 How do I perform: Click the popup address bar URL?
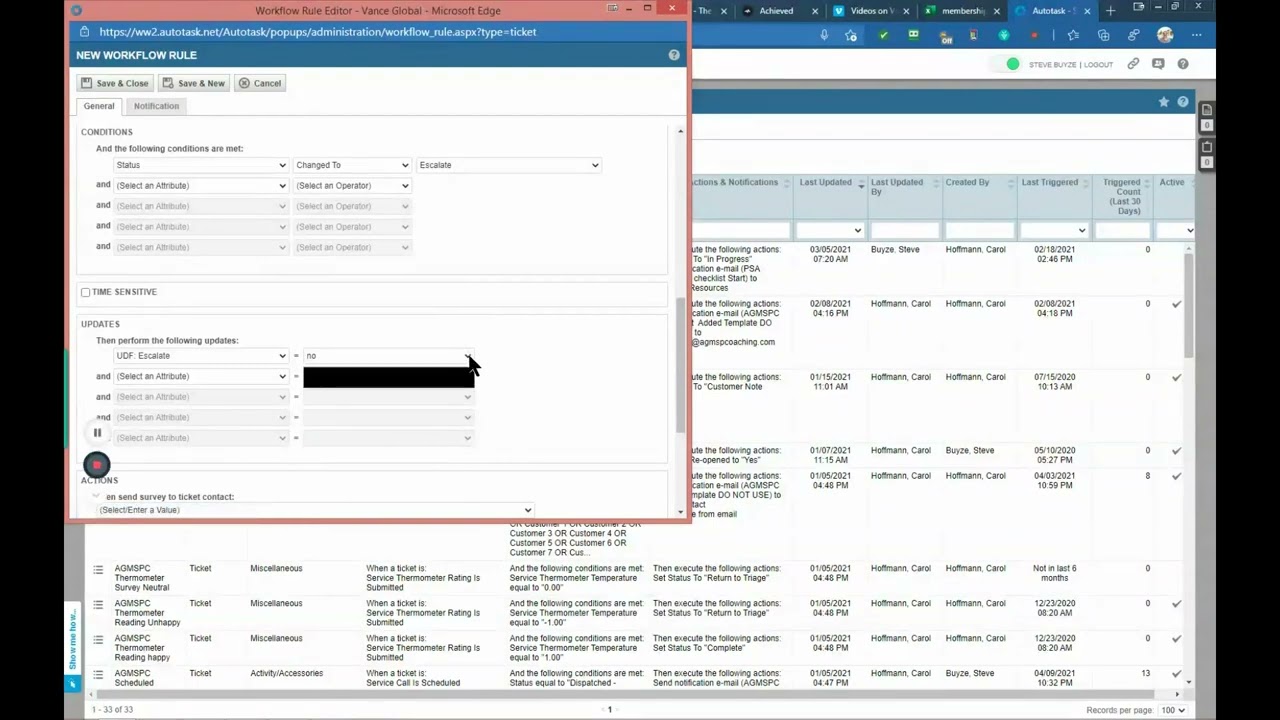click(318, 32)
